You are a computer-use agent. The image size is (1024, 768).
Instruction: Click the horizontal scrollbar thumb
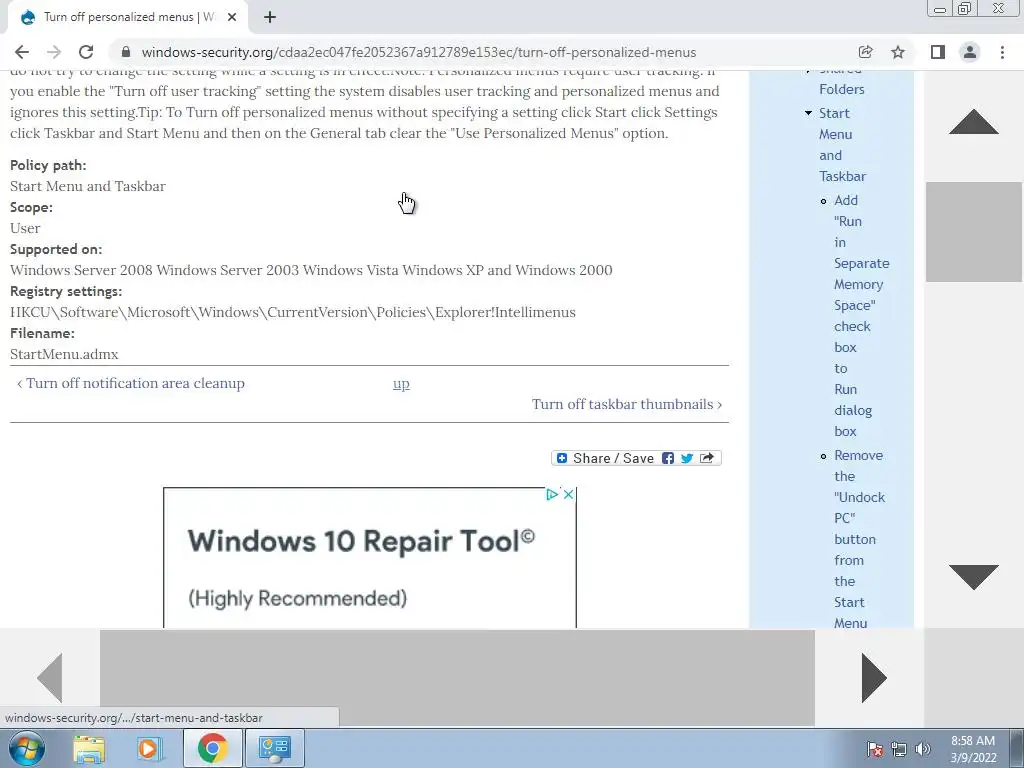(x=457, y=677)
